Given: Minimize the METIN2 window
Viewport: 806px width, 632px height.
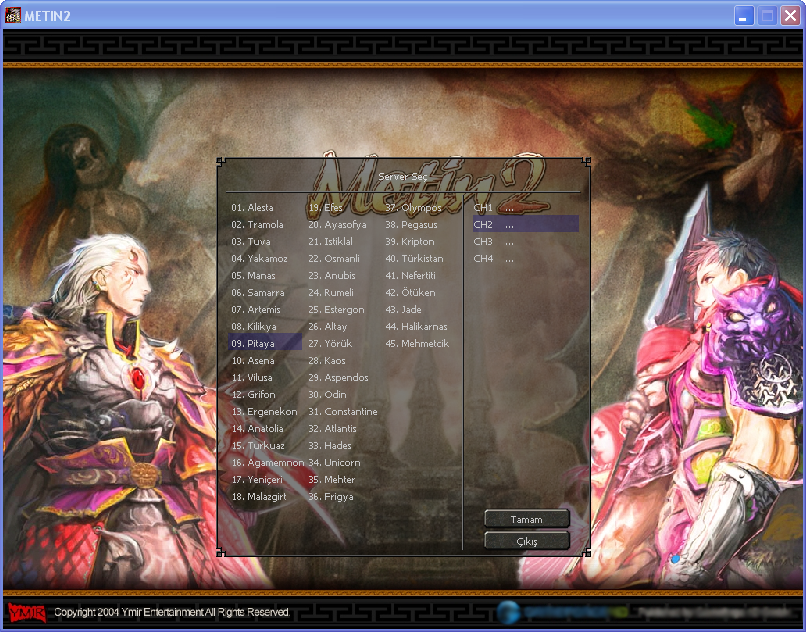Looking at the screenshot, I should pyautogui.click(x=743, y=16).
